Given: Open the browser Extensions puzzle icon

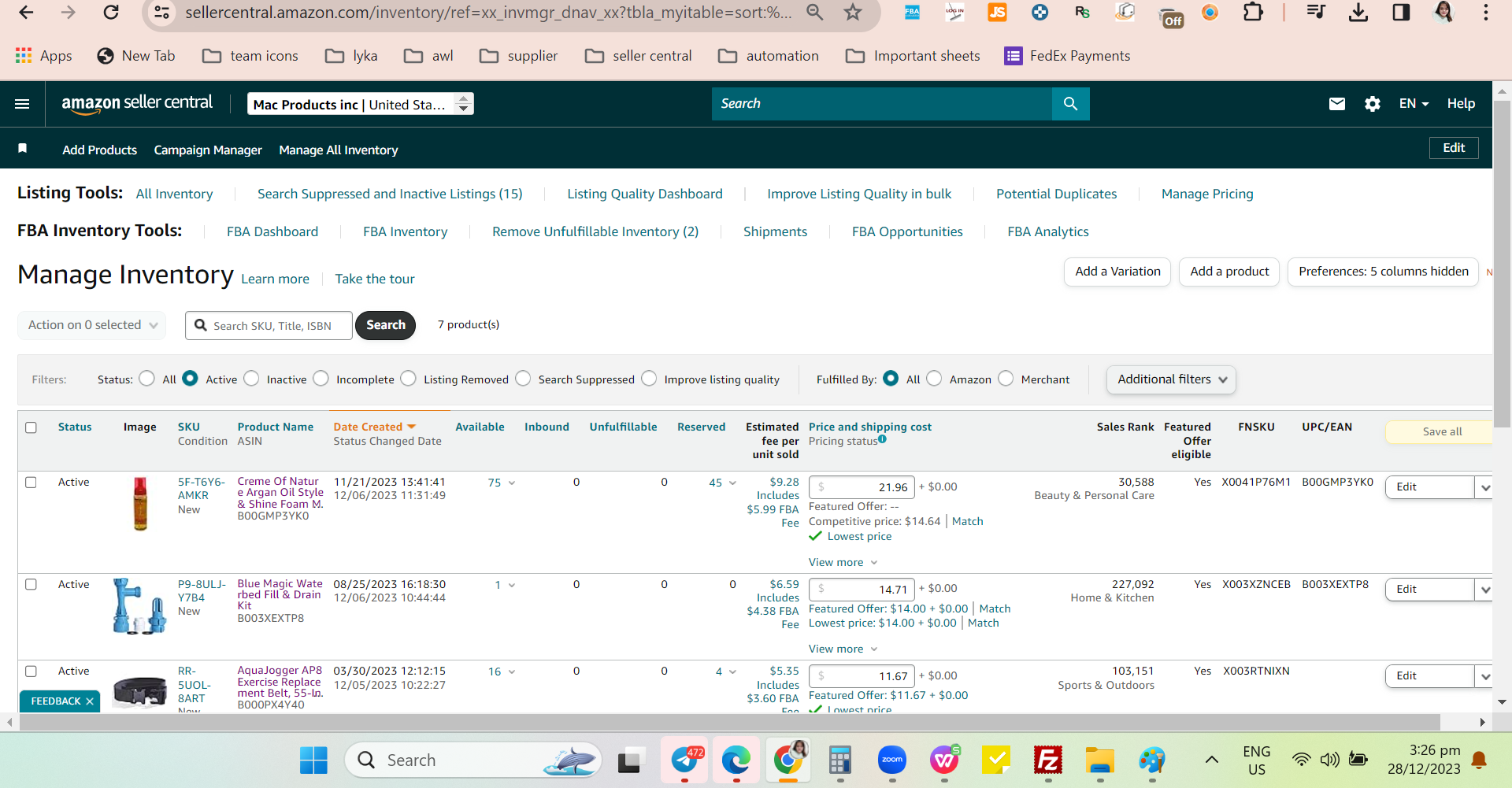Looking at the screenshot, I should (1253, 13).
